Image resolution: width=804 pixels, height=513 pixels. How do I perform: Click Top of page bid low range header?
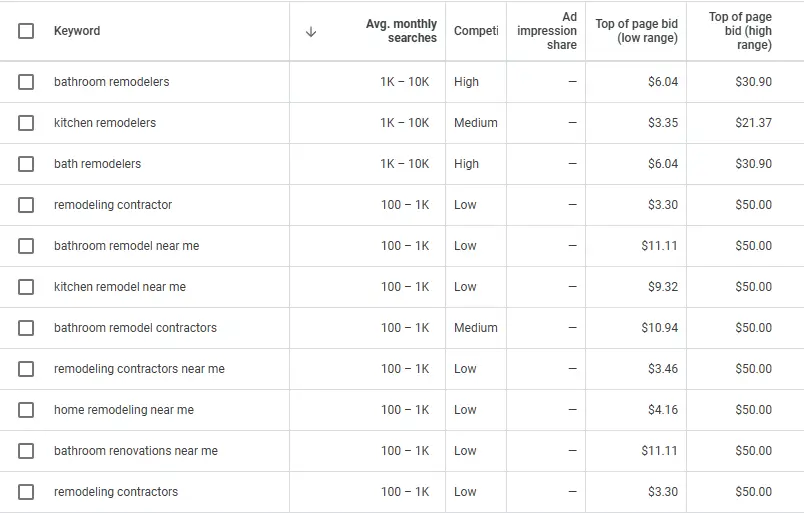[636, 31]
